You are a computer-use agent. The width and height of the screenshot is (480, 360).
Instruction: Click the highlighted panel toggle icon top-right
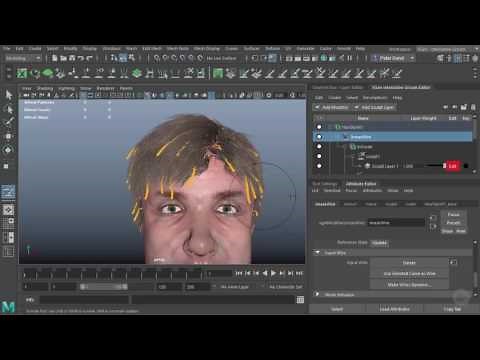(x=458, y=58)
